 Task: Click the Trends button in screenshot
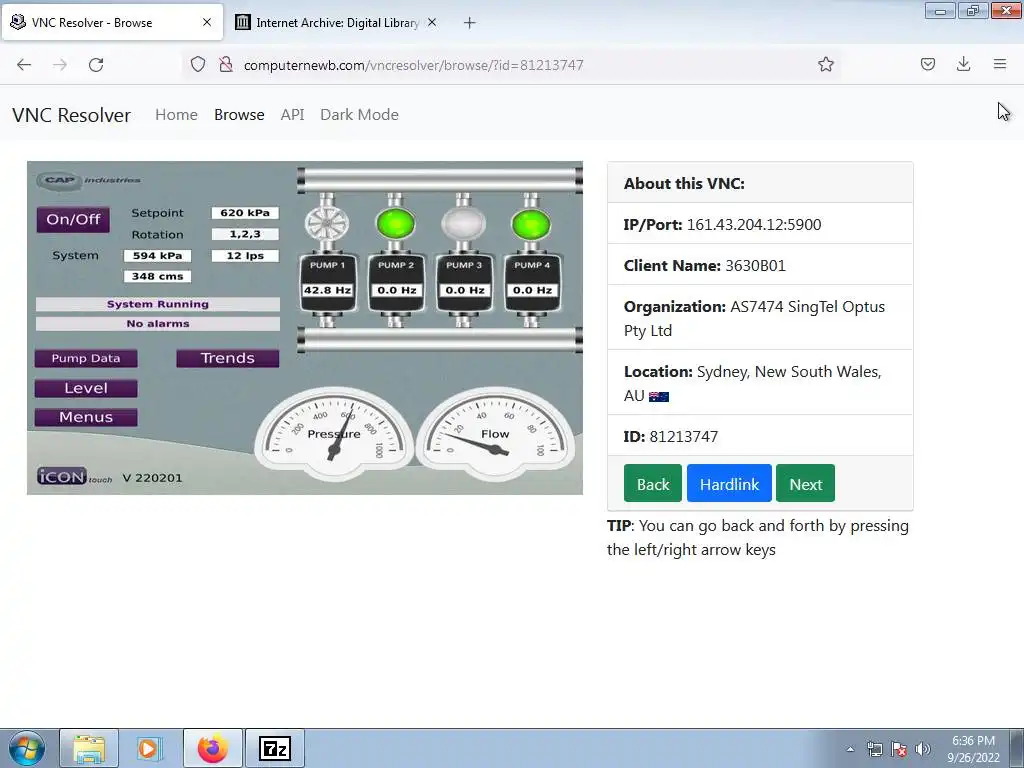[227, 359]
